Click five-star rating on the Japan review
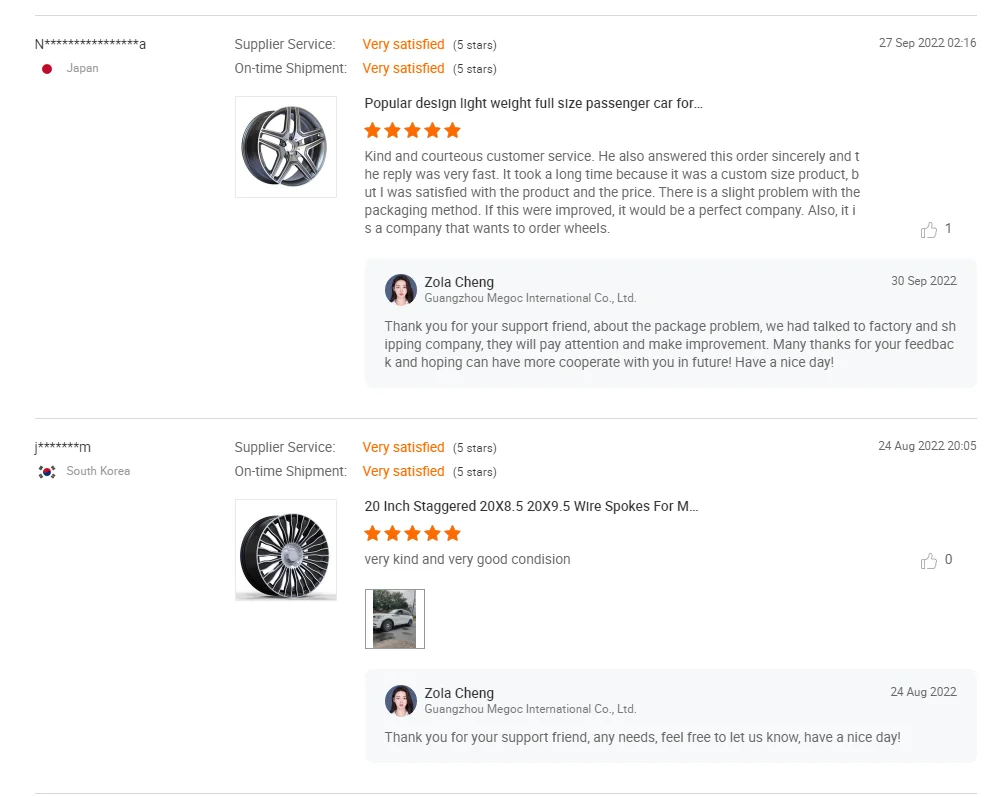Screen dimensions: 999x797 [412, 131]
